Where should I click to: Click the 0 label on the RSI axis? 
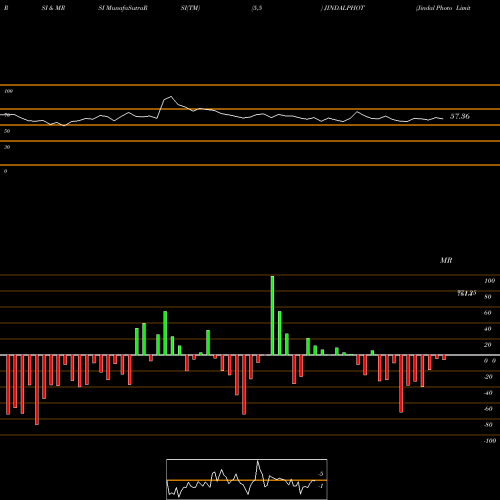pos(5,171)
